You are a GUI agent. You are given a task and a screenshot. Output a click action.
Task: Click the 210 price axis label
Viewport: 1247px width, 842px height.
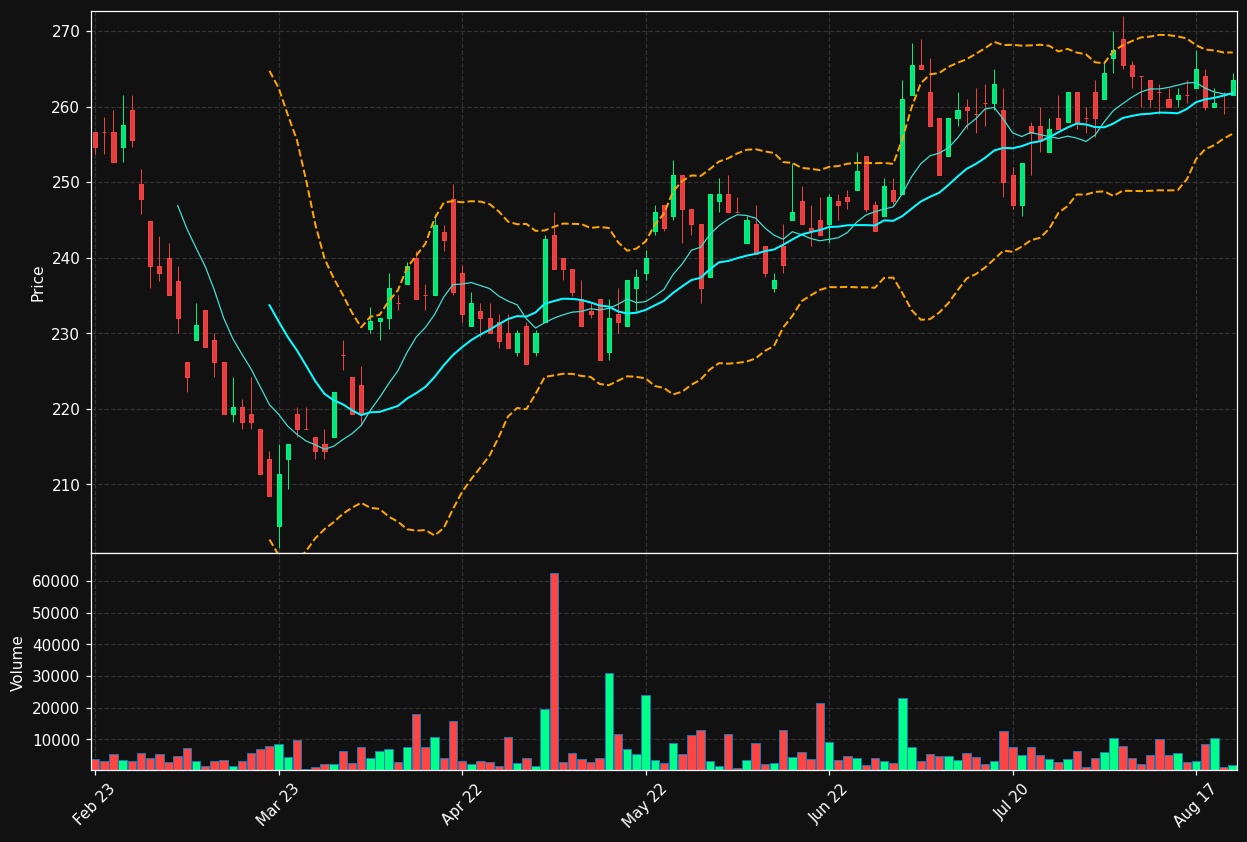click(x=67, y=485)
